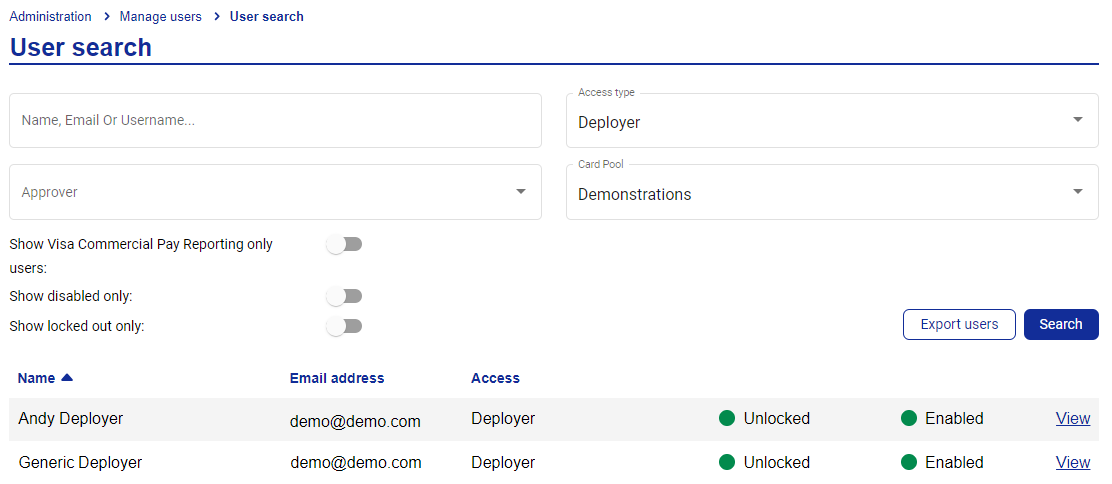Toggle Show Visa Commercial Pay Reporting only users
Image resolution: width=1112 pixels, height=484 pixels.
coord(344,245)
